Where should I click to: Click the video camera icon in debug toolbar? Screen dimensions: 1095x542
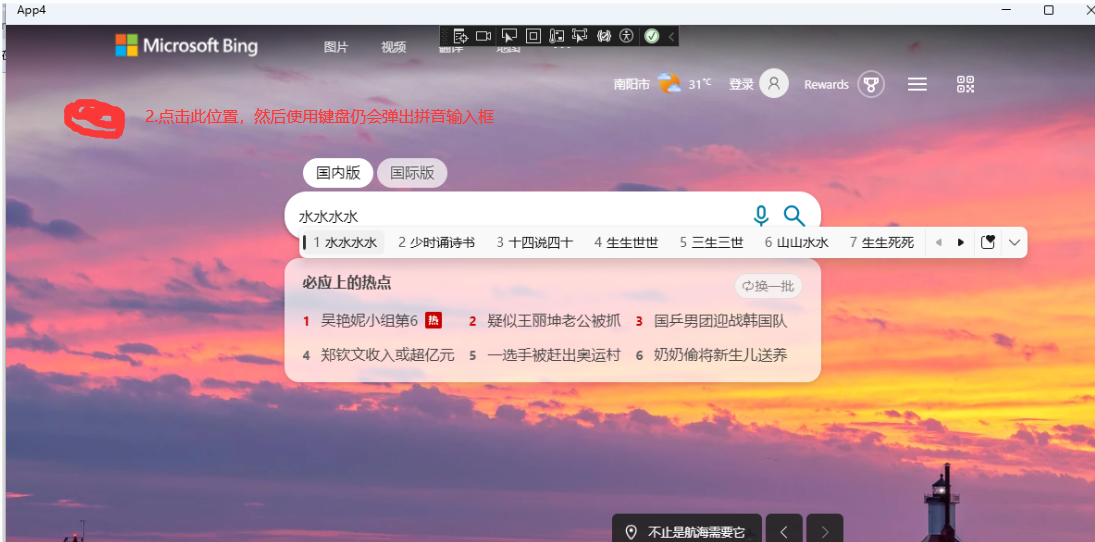point(483,36)
